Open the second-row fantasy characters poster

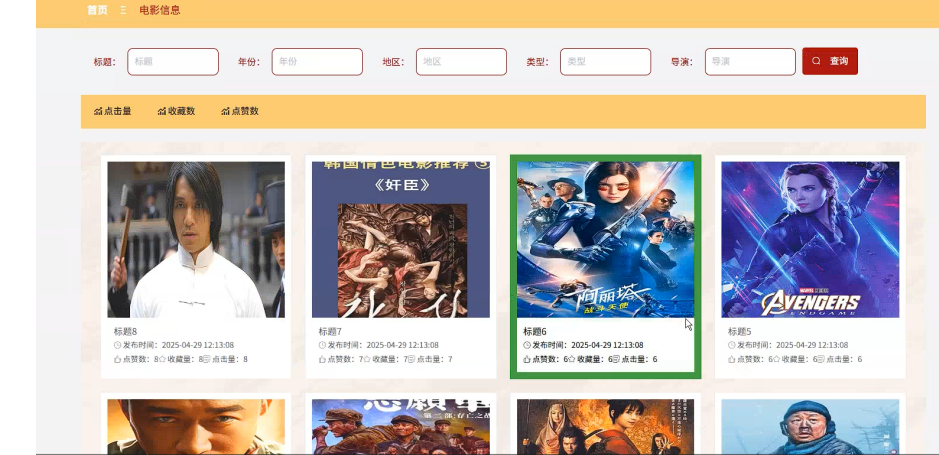coord(605,427)
